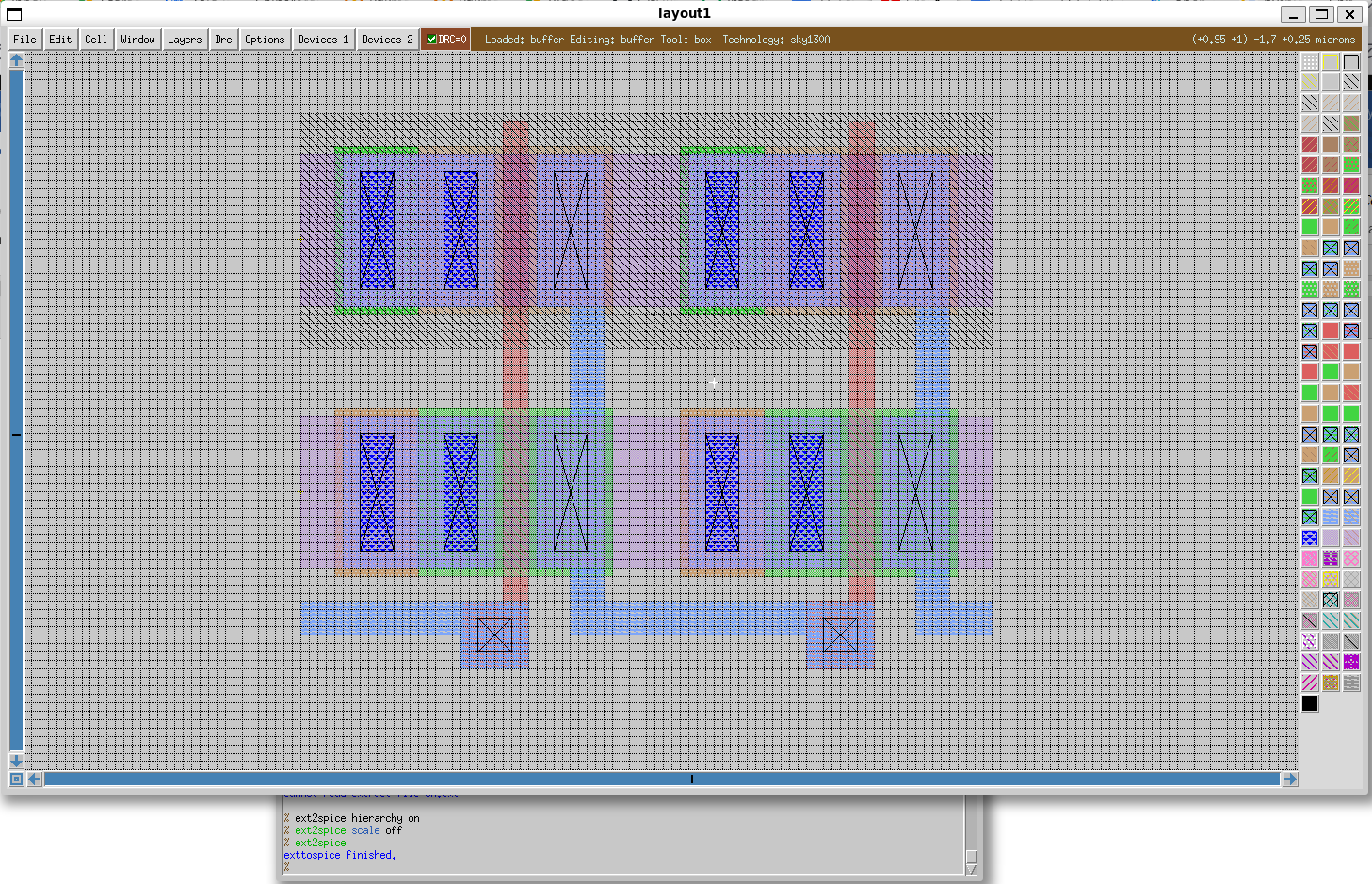Image resolution: width=1372 pixels, height=884 pixels.
Task: Select the yellow outlined box swatch
Action: (1331, 62)
